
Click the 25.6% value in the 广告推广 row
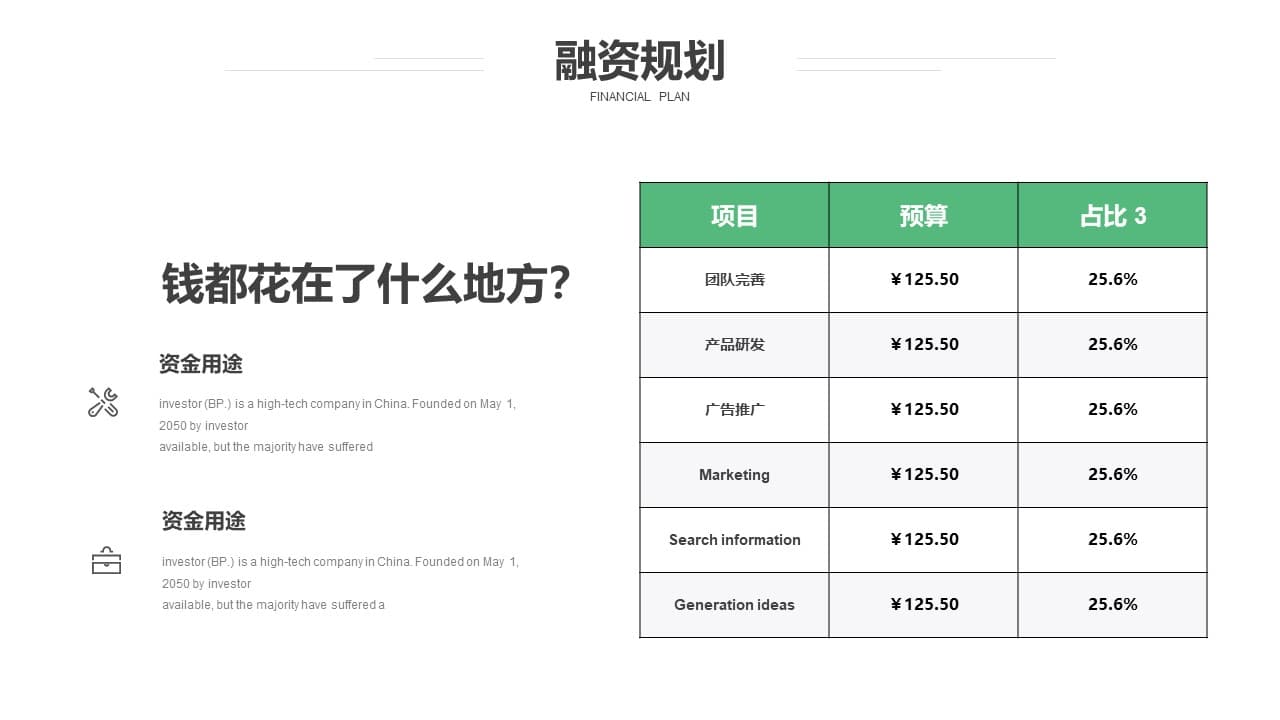point(1113,410)
